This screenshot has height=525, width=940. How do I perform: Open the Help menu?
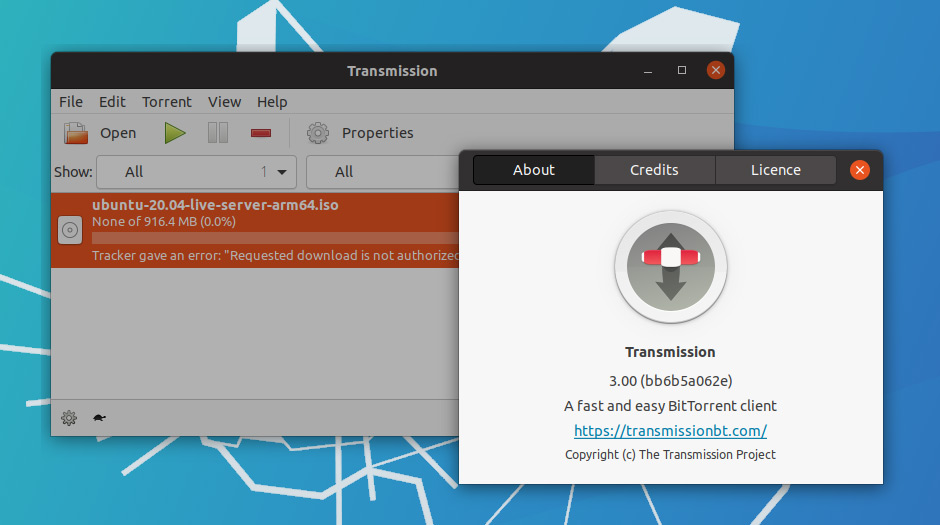click(x=272, y=102)
